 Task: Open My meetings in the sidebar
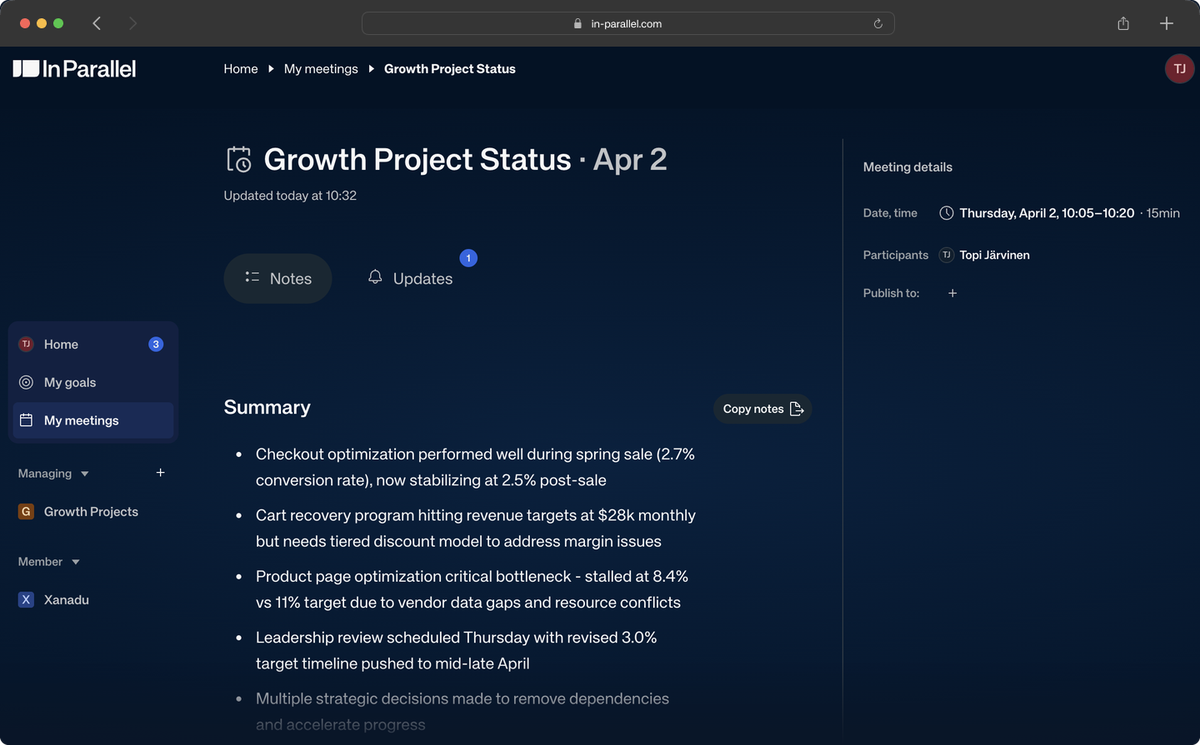click(x=93, y=420)
